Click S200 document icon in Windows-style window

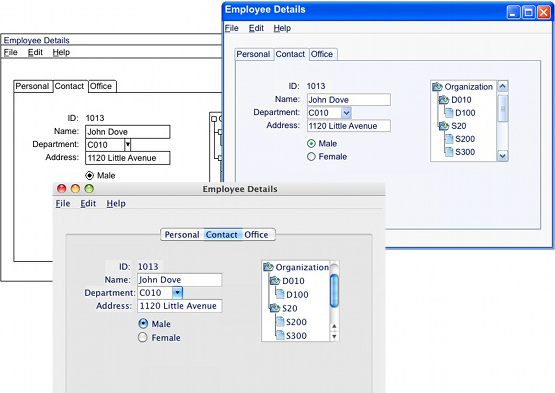[449, 139]
